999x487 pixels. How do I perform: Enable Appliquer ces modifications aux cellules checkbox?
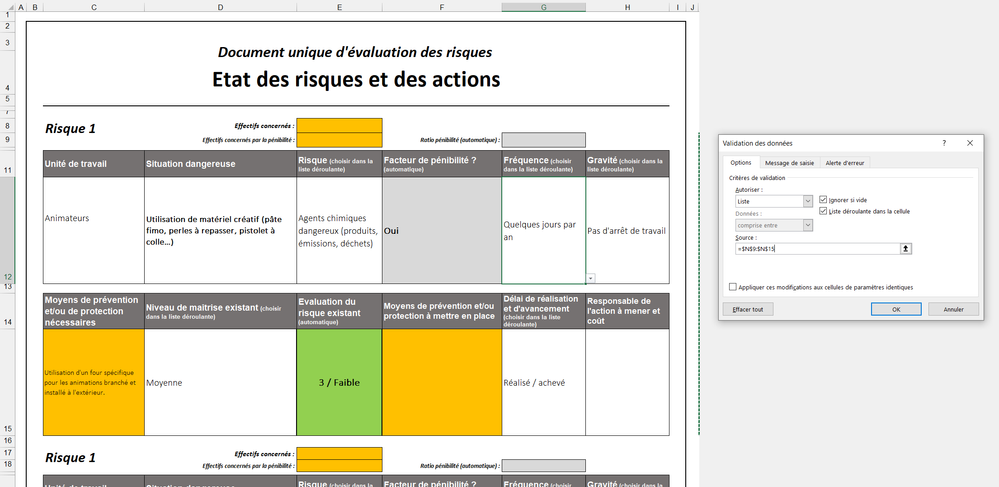(733, 287)
